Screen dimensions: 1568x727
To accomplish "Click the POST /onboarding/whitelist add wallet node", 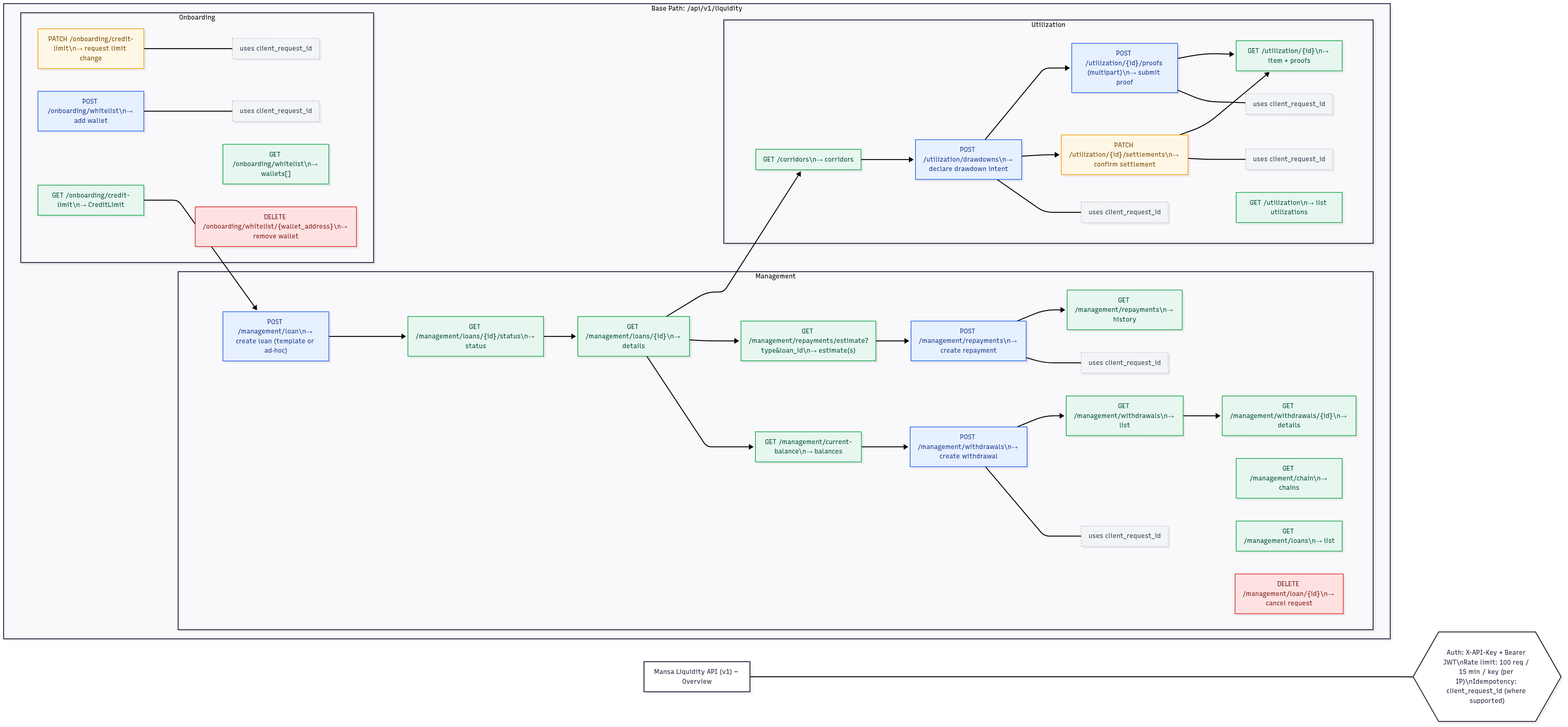I will [x=91, y=111].
